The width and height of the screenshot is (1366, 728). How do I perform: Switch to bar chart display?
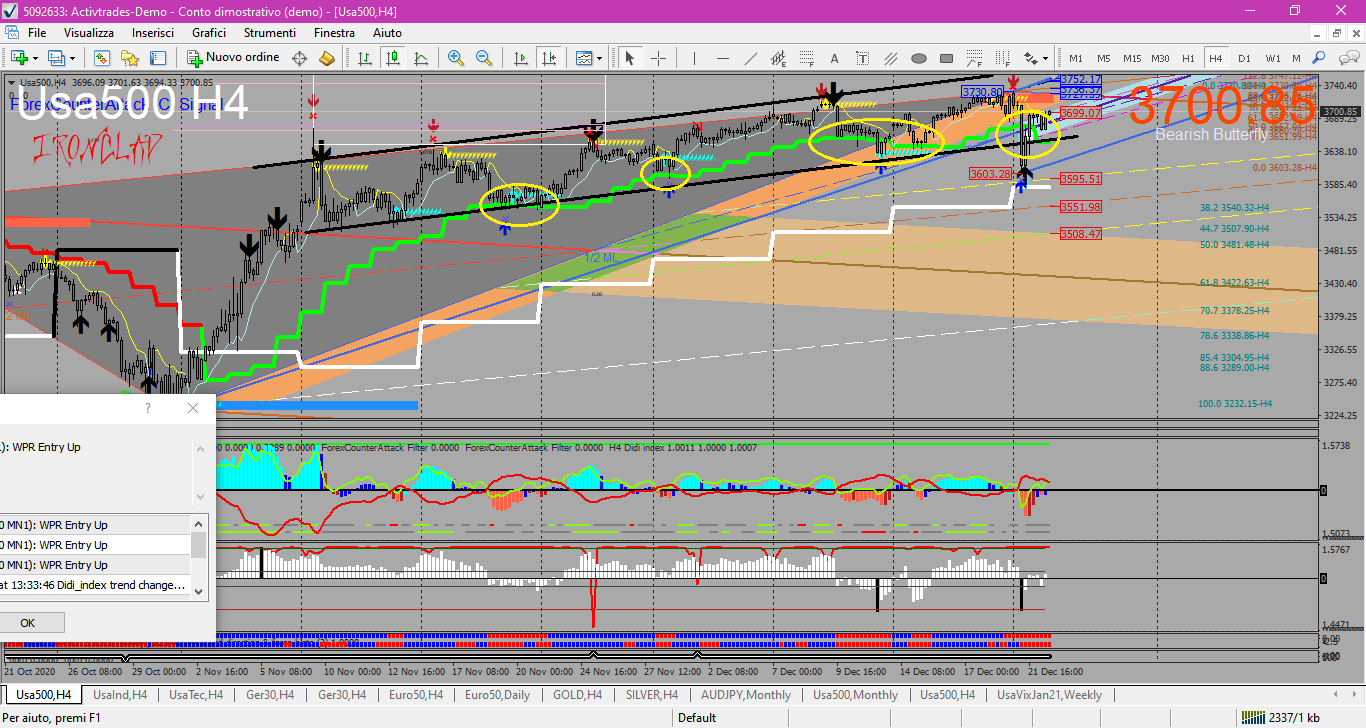click(x=365, y=58)
